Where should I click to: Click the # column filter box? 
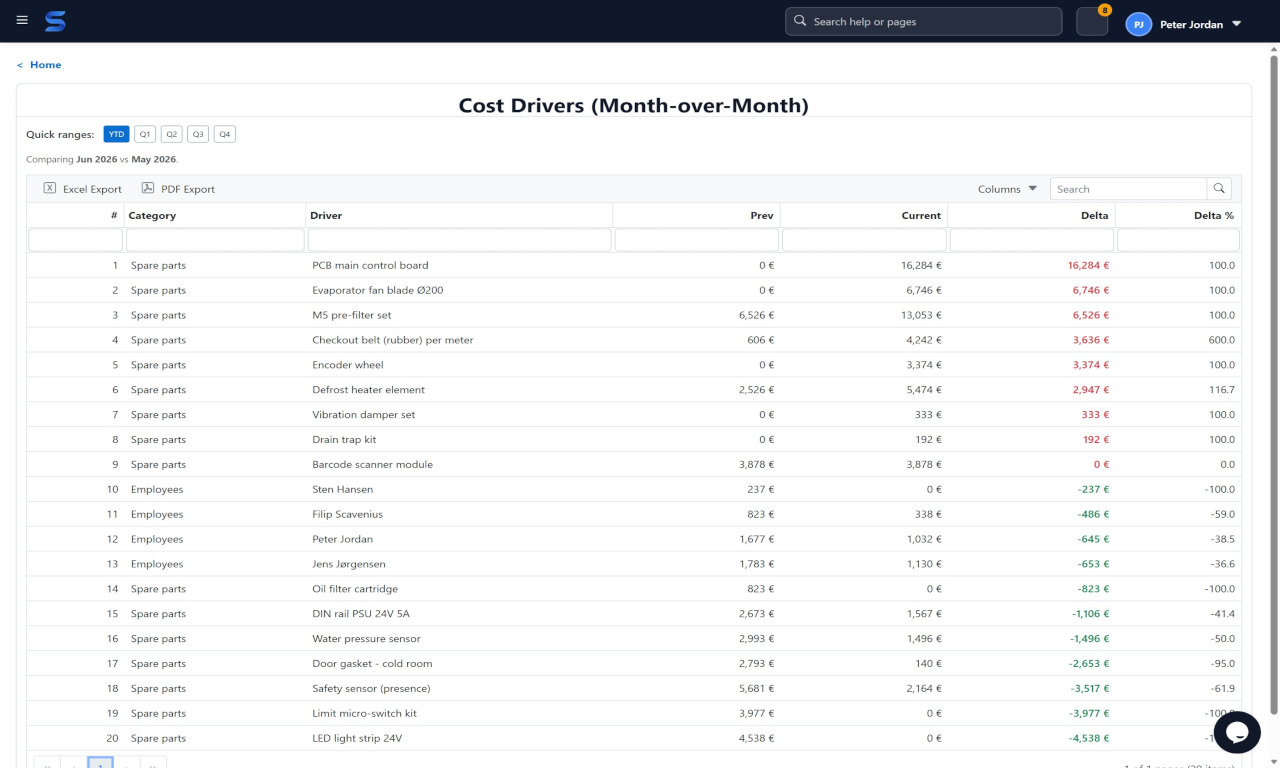76,240
